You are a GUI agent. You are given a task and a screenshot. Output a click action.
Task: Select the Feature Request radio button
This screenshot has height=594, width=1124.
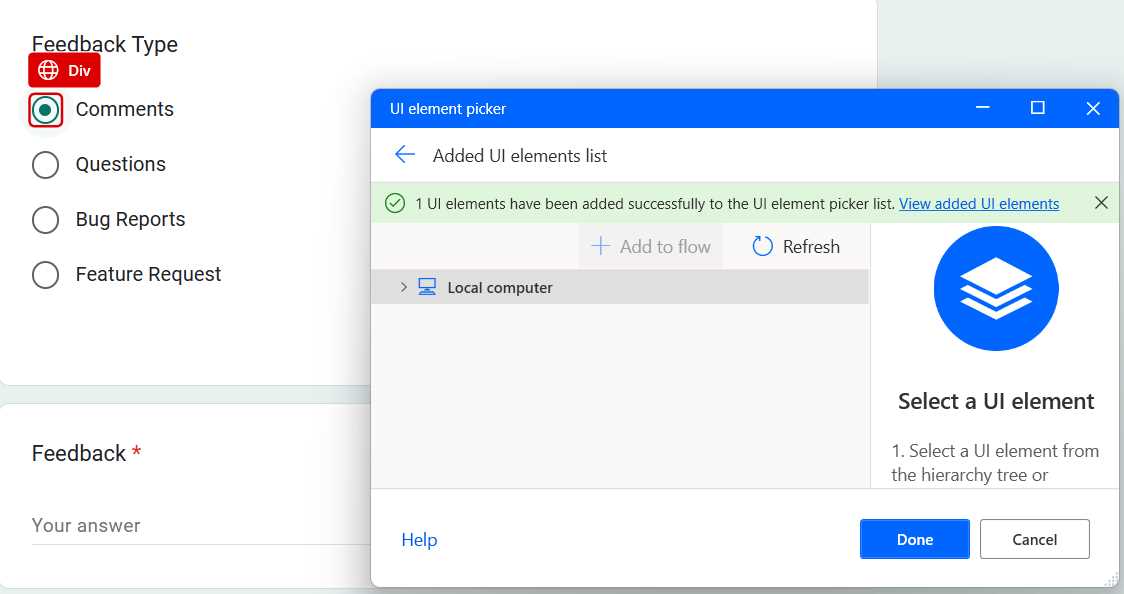(x=45, y=274)
